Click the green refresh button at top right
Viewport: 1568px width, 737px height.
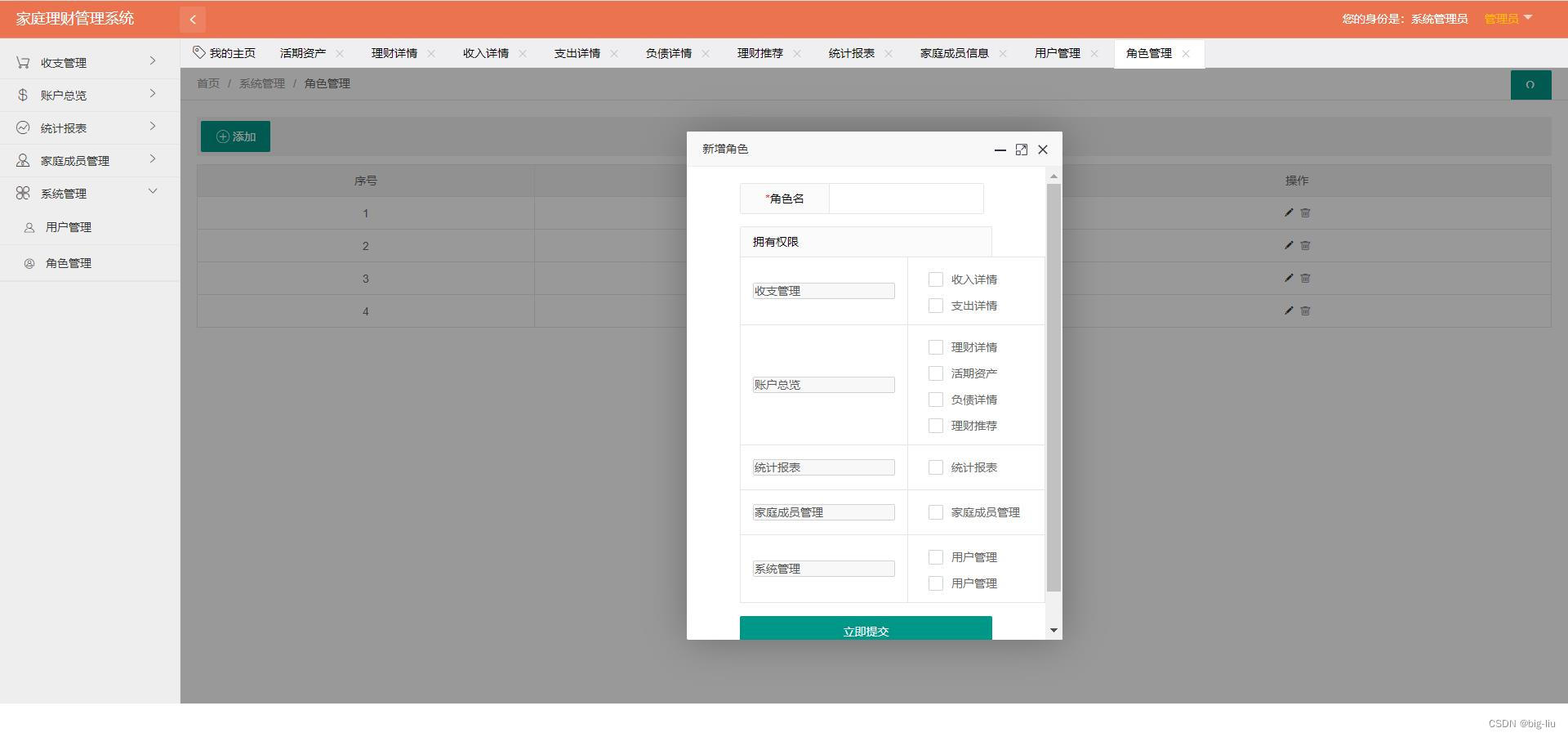[1530, 85]
